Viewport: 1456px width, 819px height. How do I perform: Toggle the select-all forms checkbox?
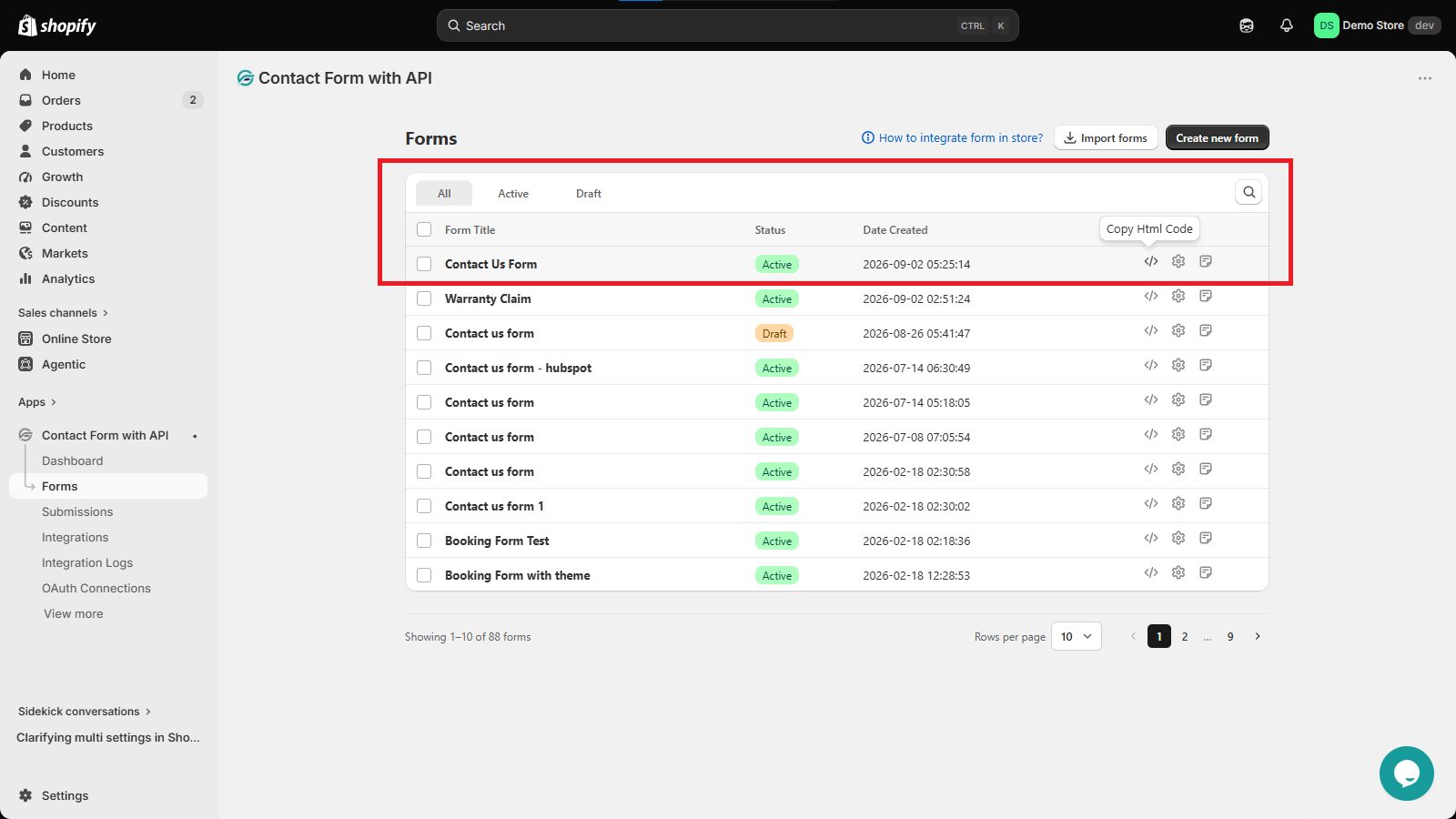(424, 229)
